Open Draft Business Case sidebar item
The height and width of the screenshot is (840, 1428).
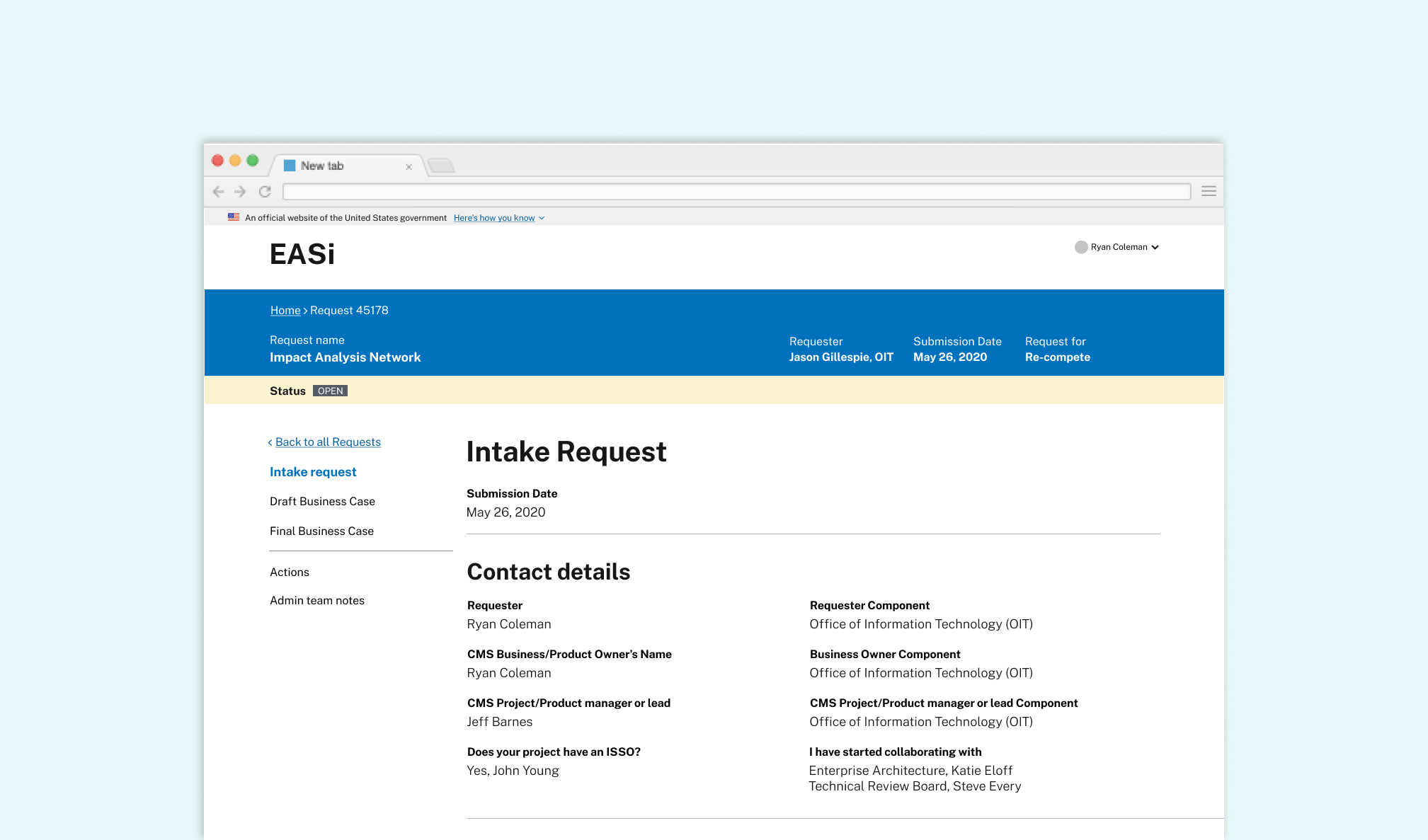(x=322, y=501)
